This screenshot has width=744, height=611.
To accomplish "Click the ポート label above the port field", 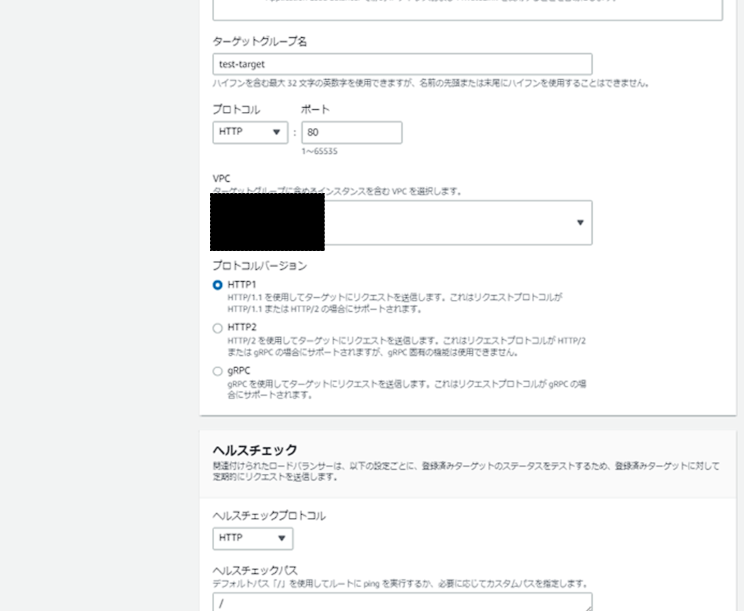I will [315, 109].
